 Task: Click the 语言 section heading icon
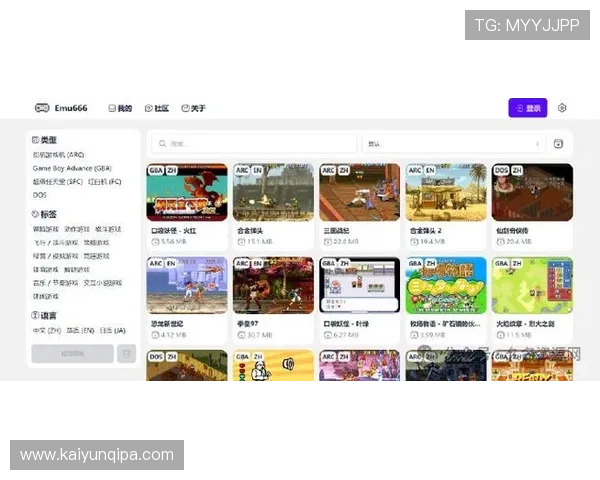[x=35, y=315]
